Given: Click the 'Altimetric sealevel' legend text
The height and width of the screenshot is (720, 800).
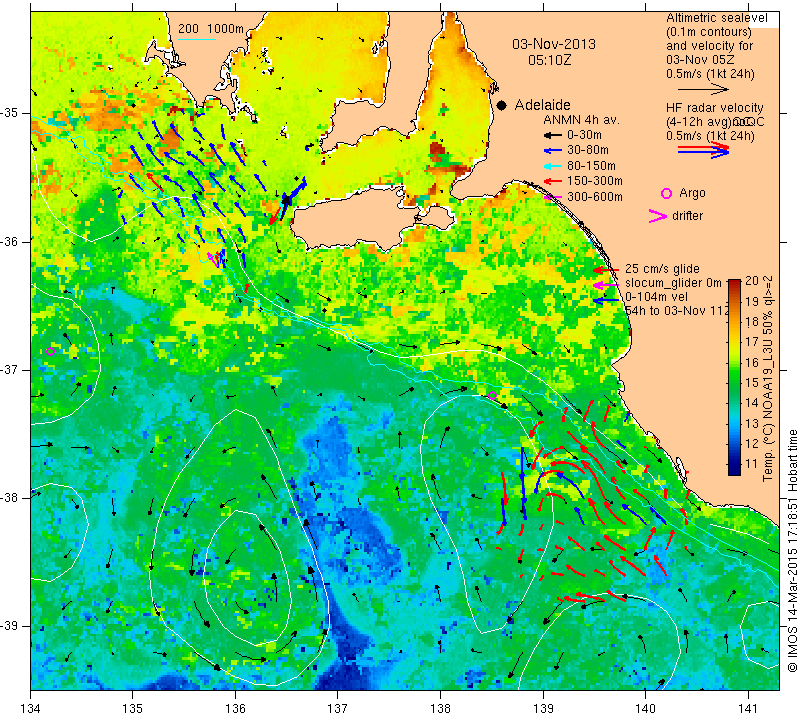Looking at the screenshot, I should (x=716, y=18).
